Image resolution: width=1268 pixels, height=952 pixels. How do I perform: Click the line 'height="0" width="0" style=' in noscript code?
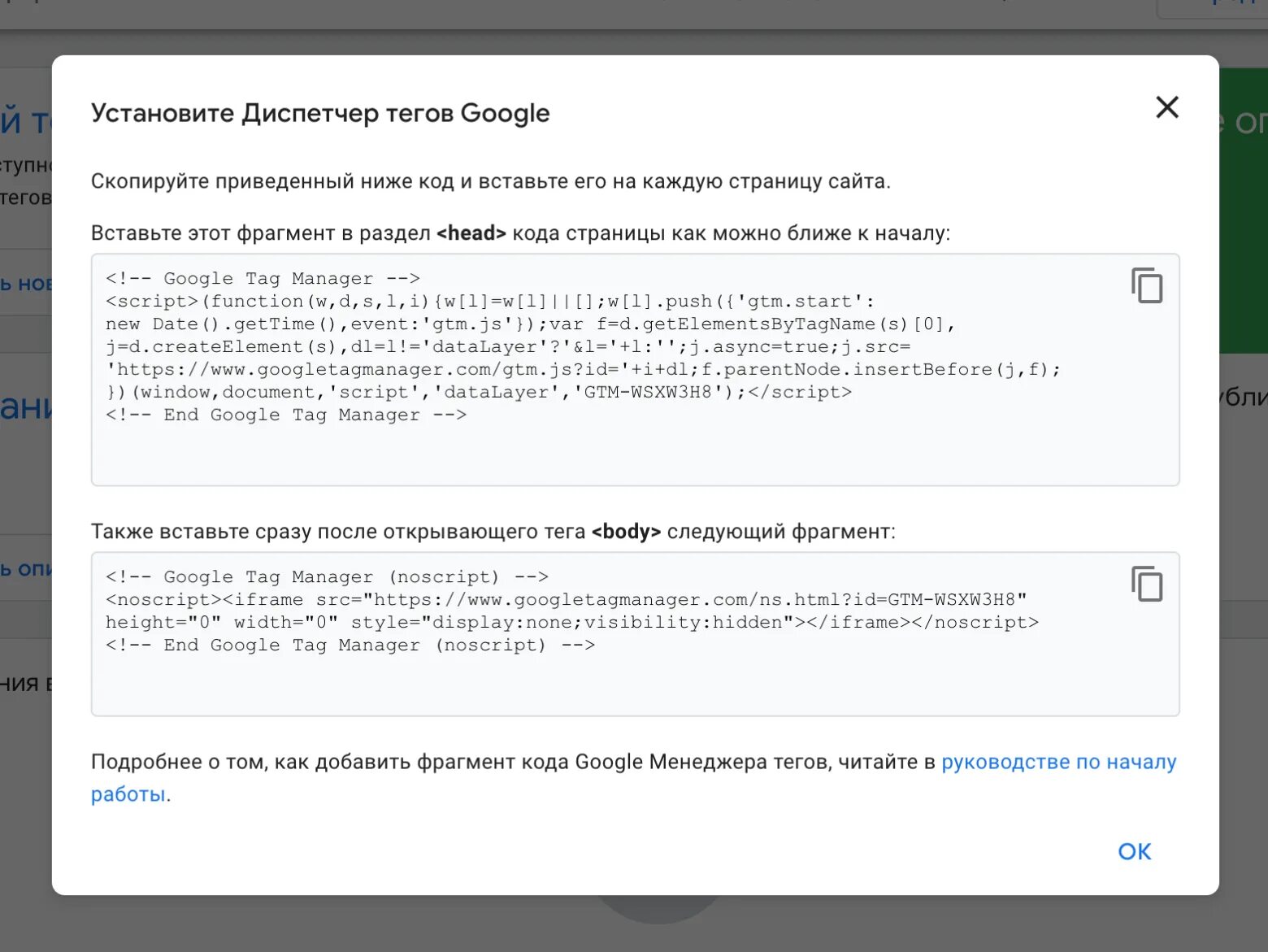pyautogui.click(x=572, y=623)
